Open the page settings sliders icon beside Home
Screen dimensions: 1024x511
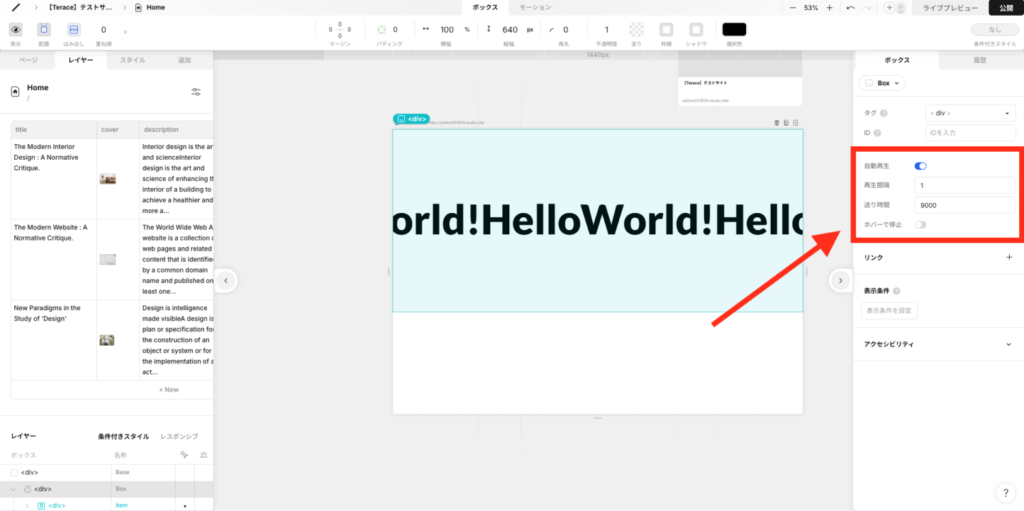(196, 92)
